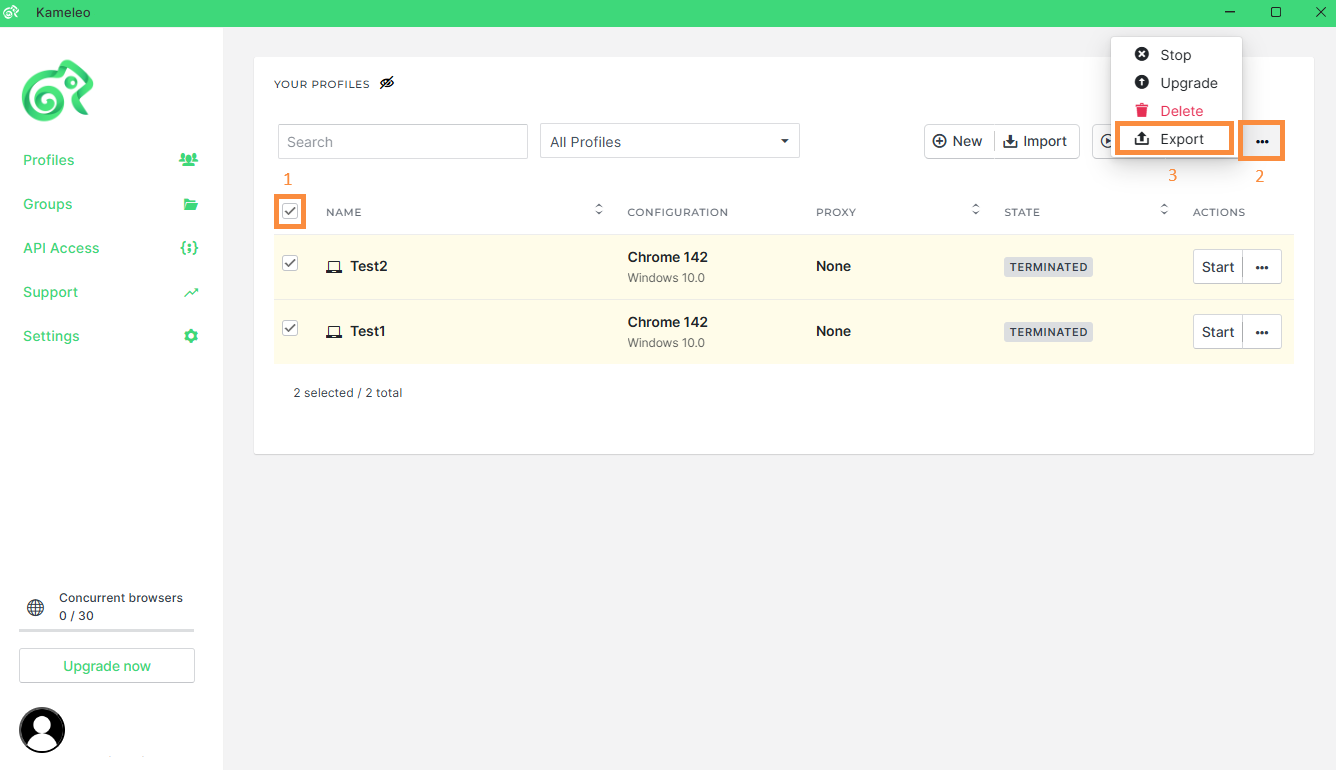Click the Stop icon in the popup menu
This screenshot has height=770, width=1336.
click(1142, 54)
